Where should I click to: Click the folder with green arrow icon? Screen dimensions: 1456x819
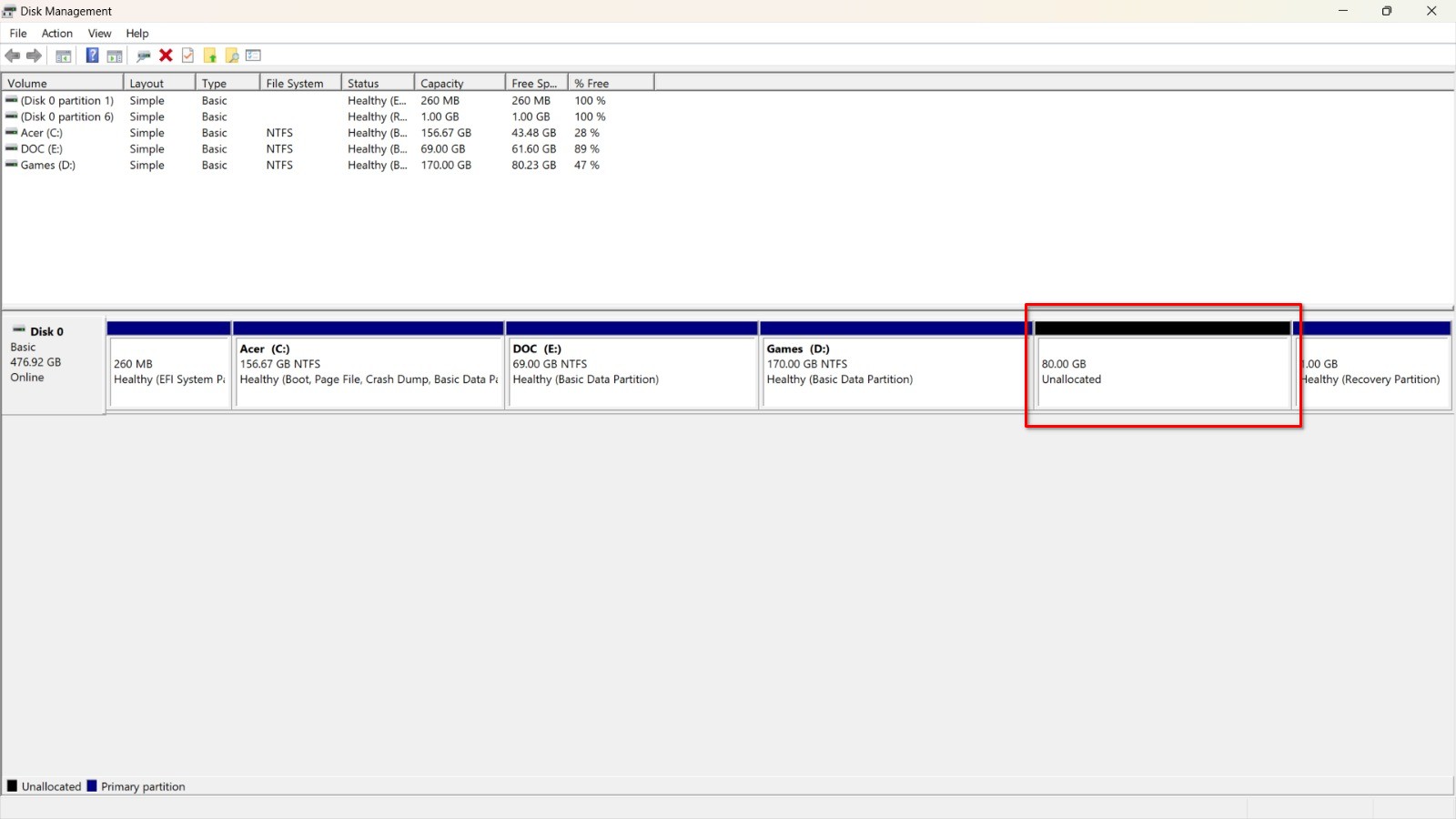210,56
